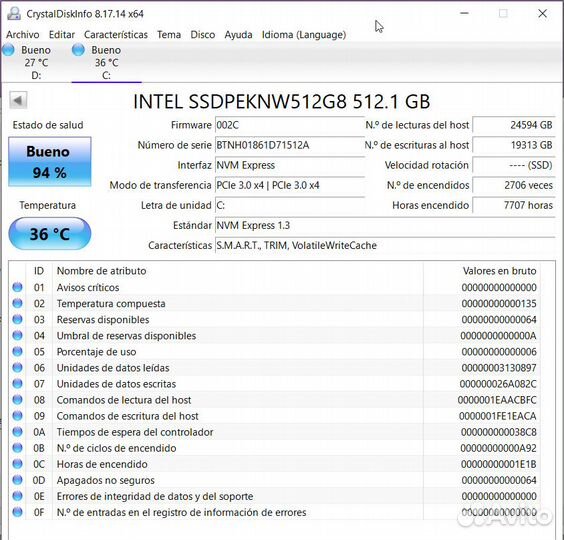Click the Características field with S.M.A.R.T., TRIM

(385, 246)
